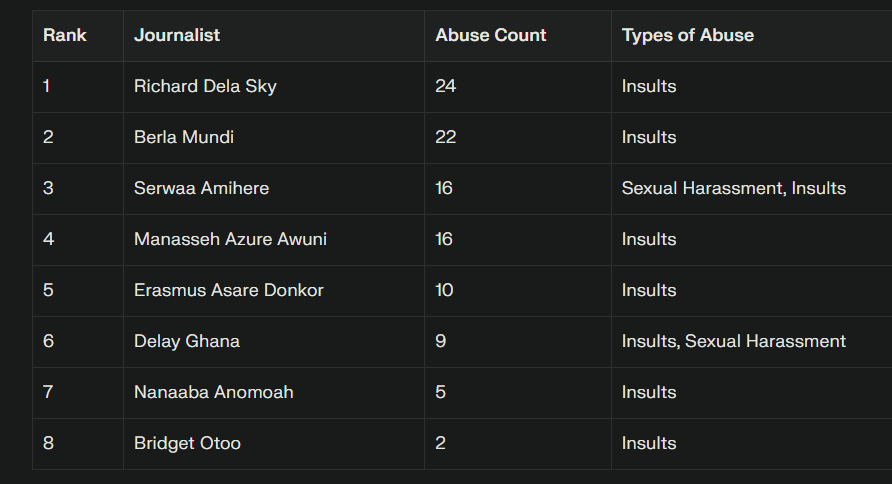Select Manasseh Azure Awuni cell

pos(230,239)
